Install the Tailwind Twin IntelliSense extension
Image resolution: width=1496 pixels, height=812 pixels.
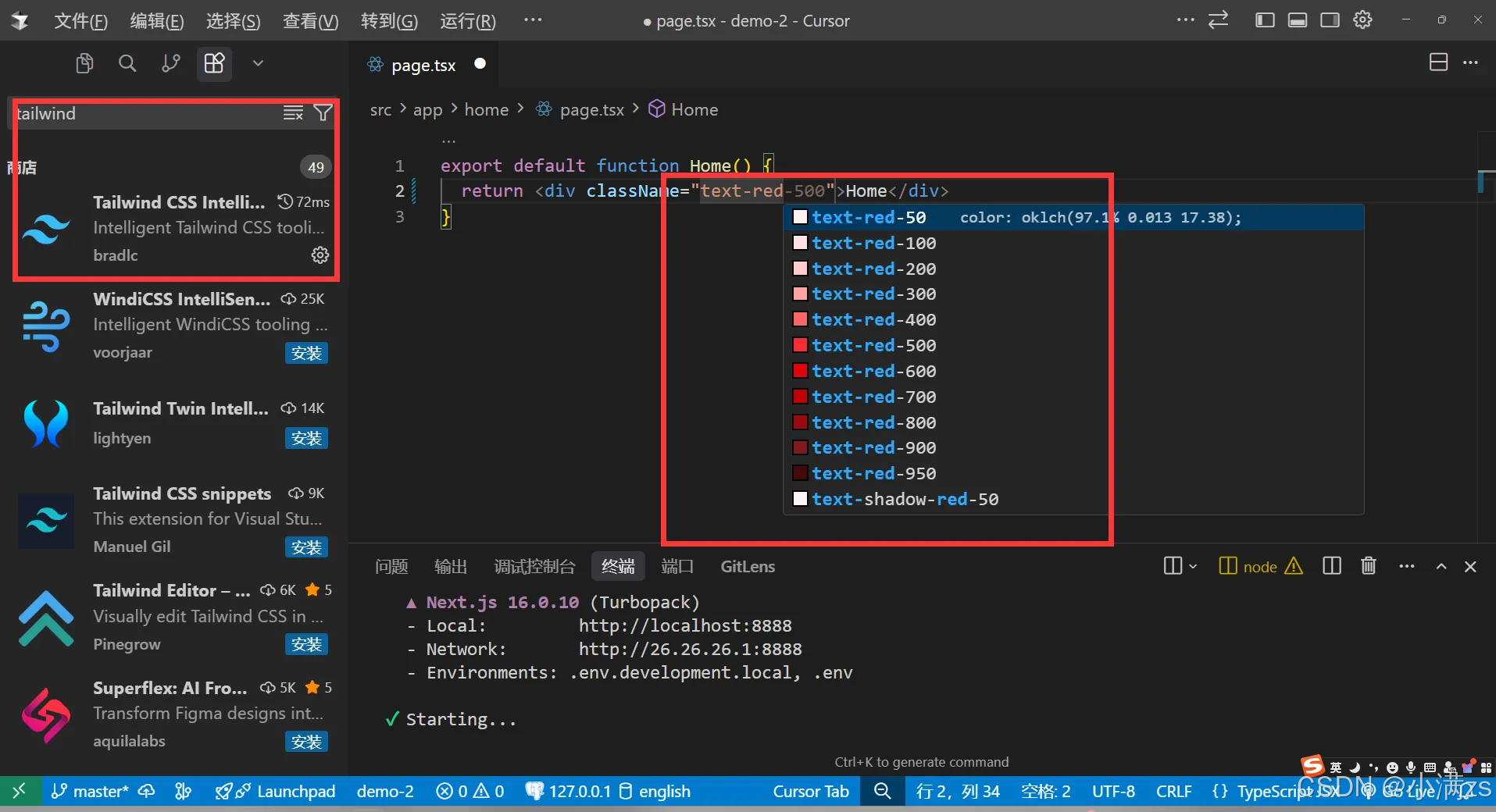point(306,439)
